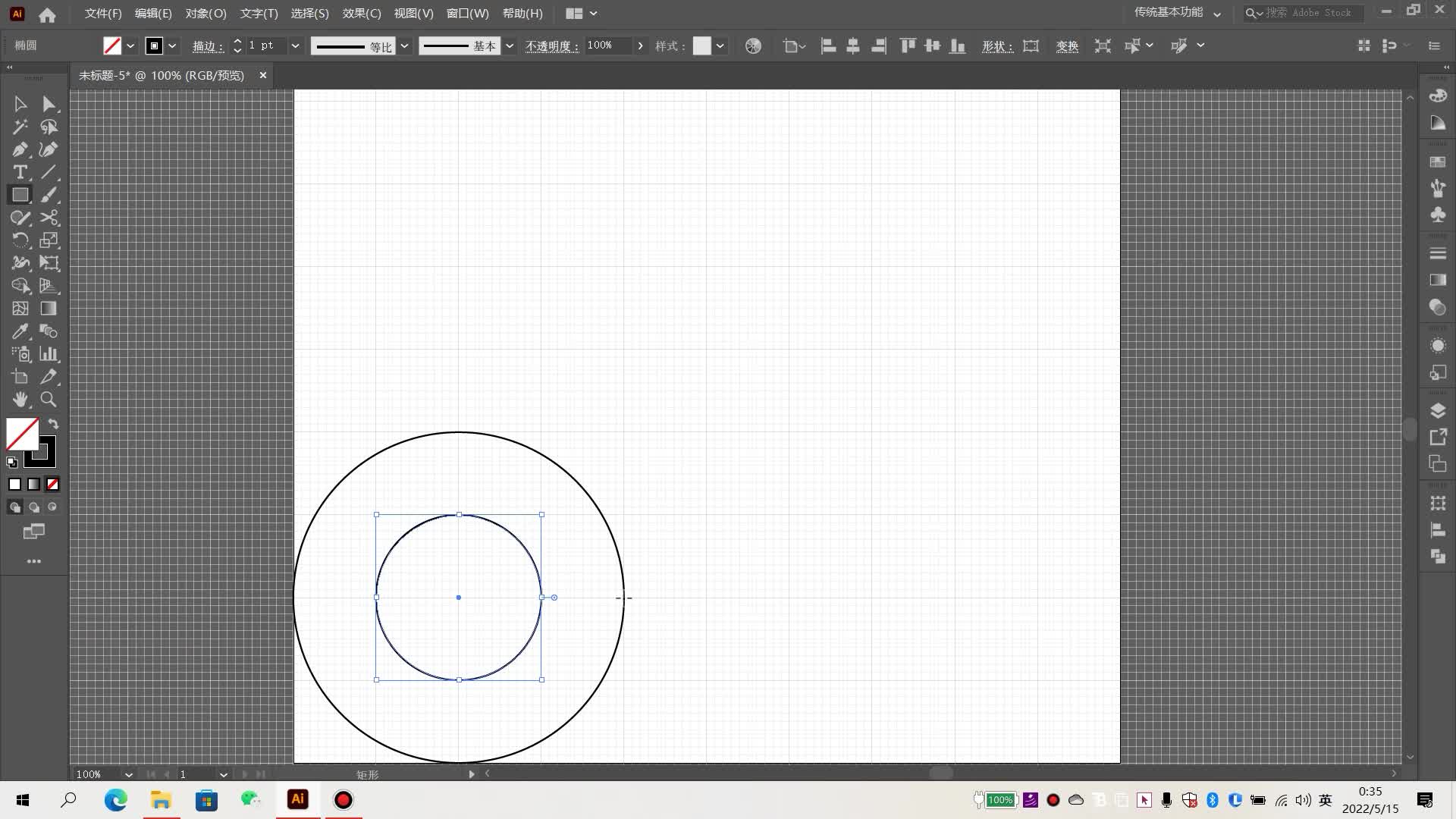Screen dimensions: 1456x819
Task: Open the zoom level dropdown
Action: tap(128, 774)
